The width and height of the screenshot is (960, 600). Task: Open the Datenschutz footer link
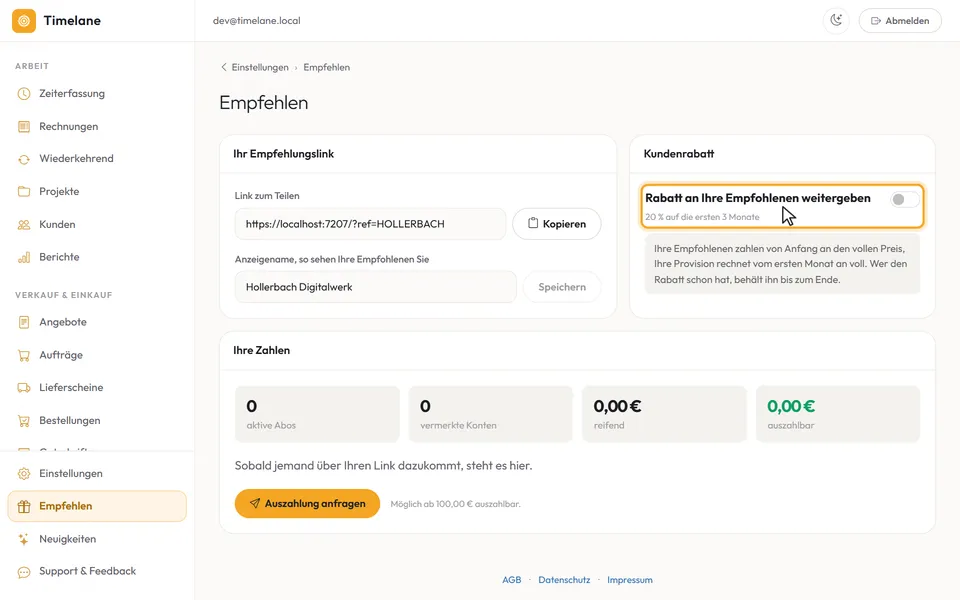pyautogui.click(x=564, y=580)
